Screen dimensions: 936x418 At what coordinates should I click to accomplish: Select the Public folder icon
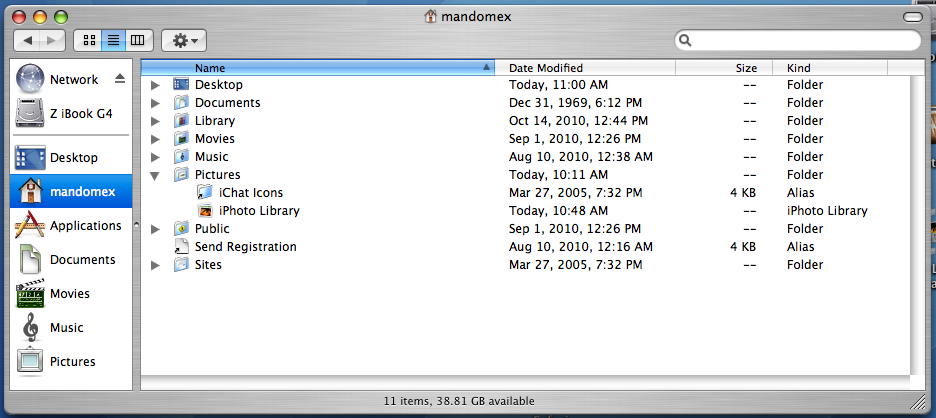pos(181,228)
